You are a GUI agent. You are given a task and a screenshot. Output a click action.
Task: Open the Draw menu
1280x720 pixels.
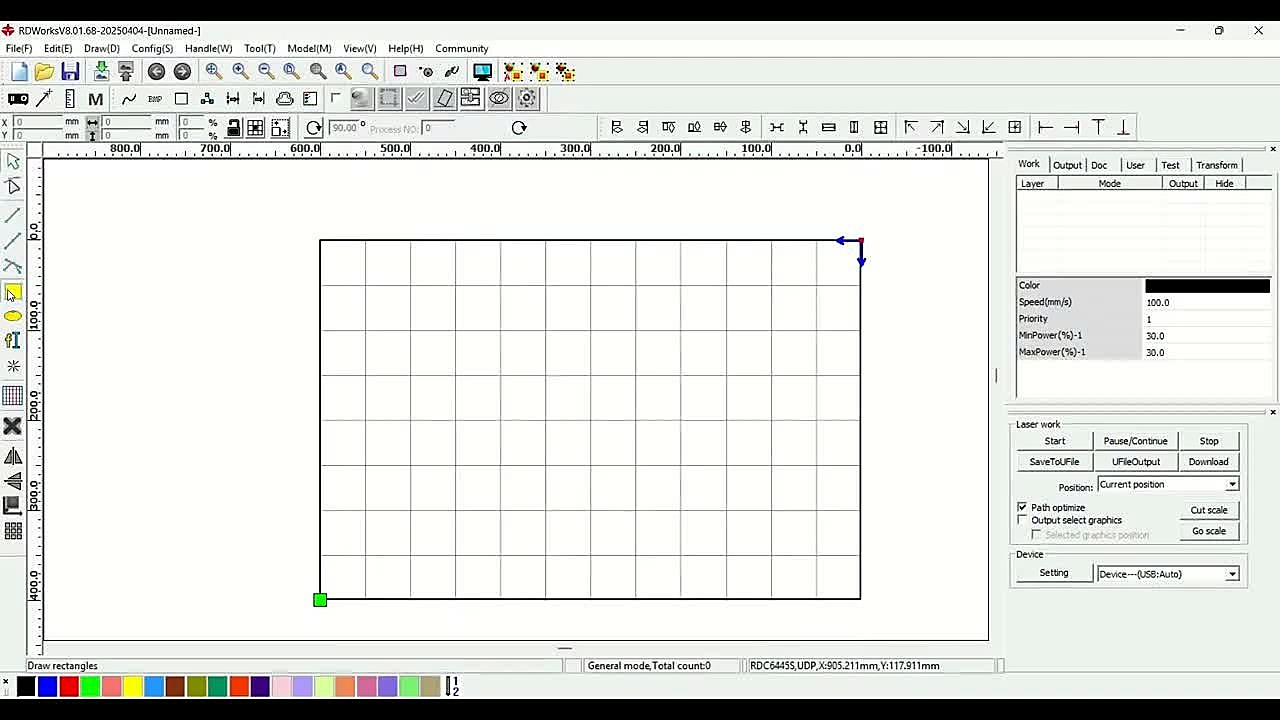click(102, 48)
